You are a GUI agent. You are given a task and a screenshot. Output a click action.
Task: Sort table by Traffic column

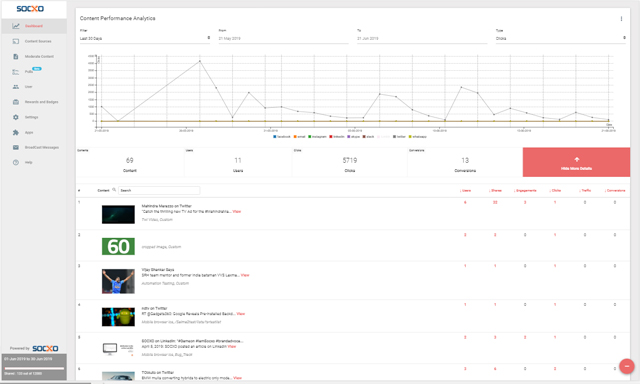(x=585, y=191)
